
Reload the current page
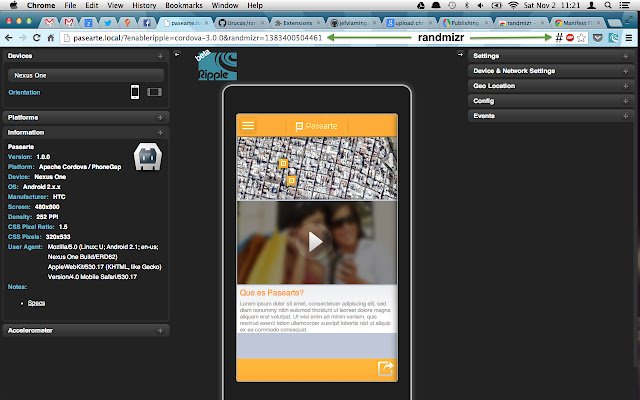coord(36,38)
